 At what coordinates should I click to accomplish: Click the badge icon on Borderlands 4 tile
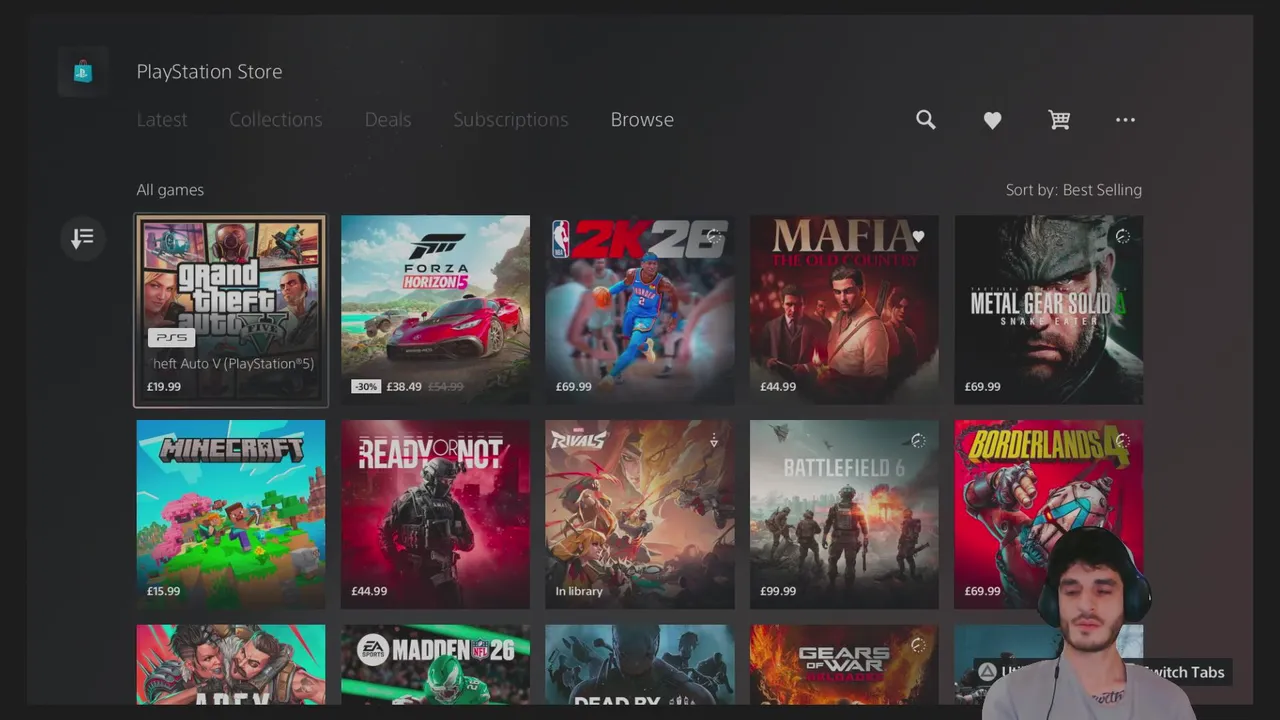pos(1123,441)
